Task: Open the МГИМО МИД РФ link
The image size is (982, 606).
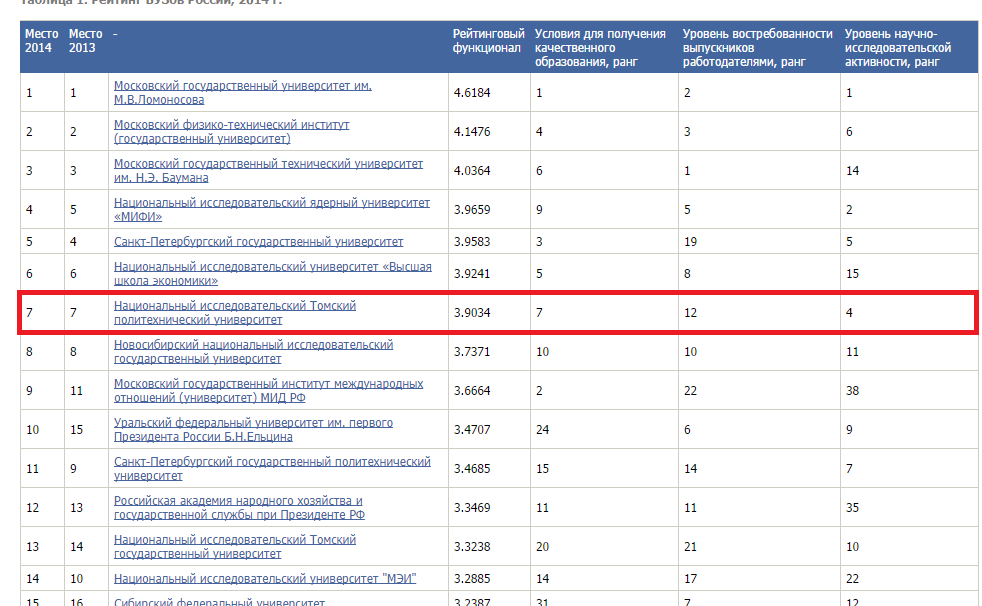Action: coord(268,391)
